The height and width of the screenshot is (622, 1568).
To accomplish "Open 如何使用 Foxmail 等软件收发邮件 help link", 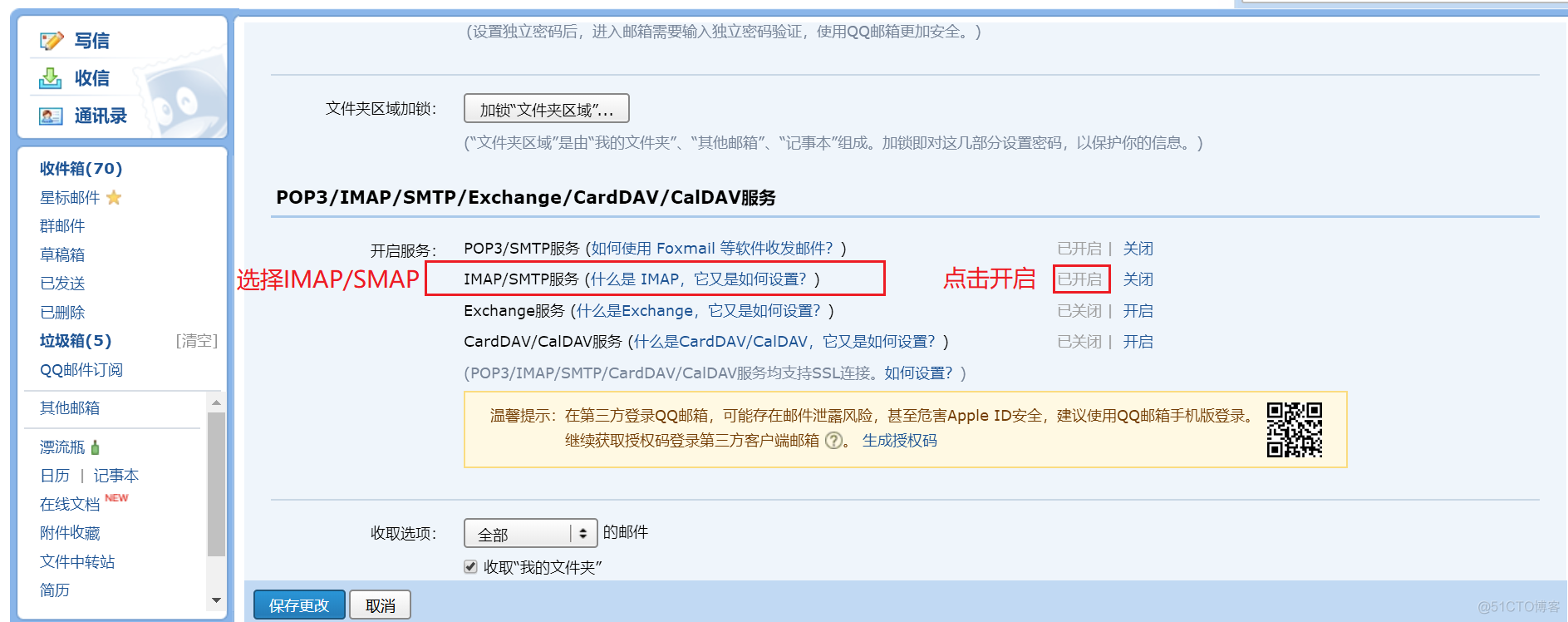I will (712, 249).
